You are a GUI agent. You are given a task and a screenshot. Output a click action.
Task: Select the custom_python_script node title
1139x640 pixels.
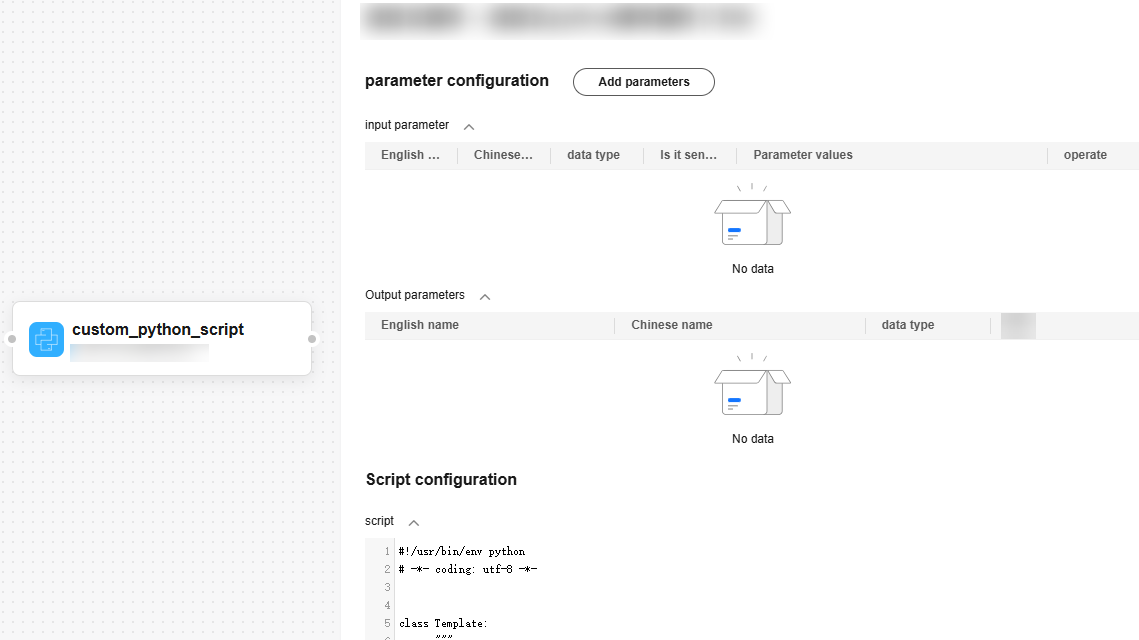158,329
